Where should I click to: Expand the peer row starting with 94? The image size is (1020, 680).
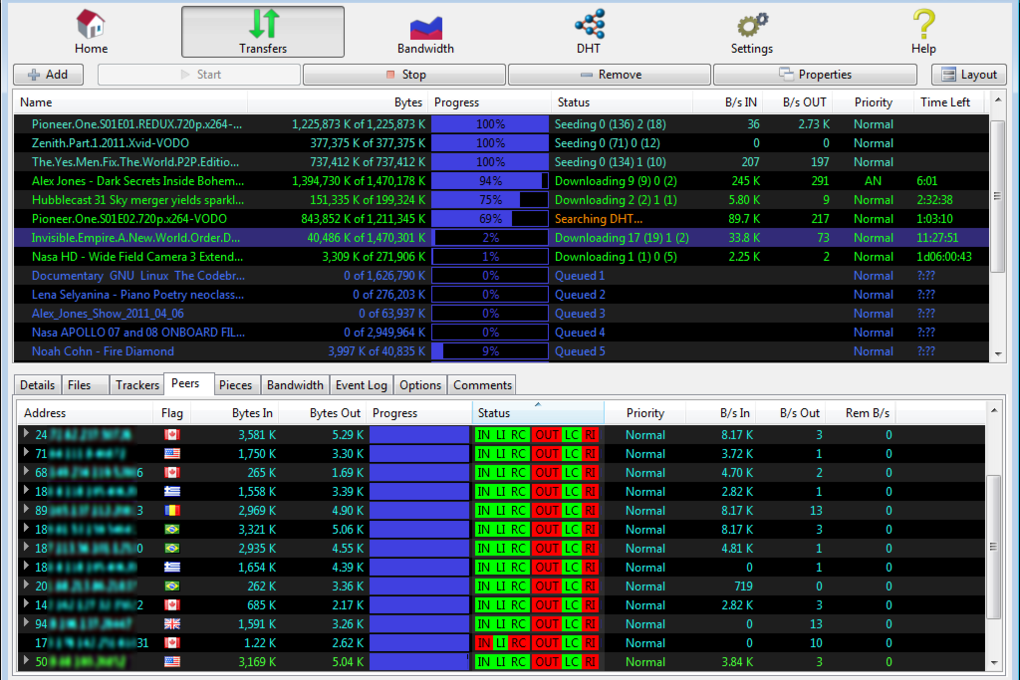tap(26, 622)
